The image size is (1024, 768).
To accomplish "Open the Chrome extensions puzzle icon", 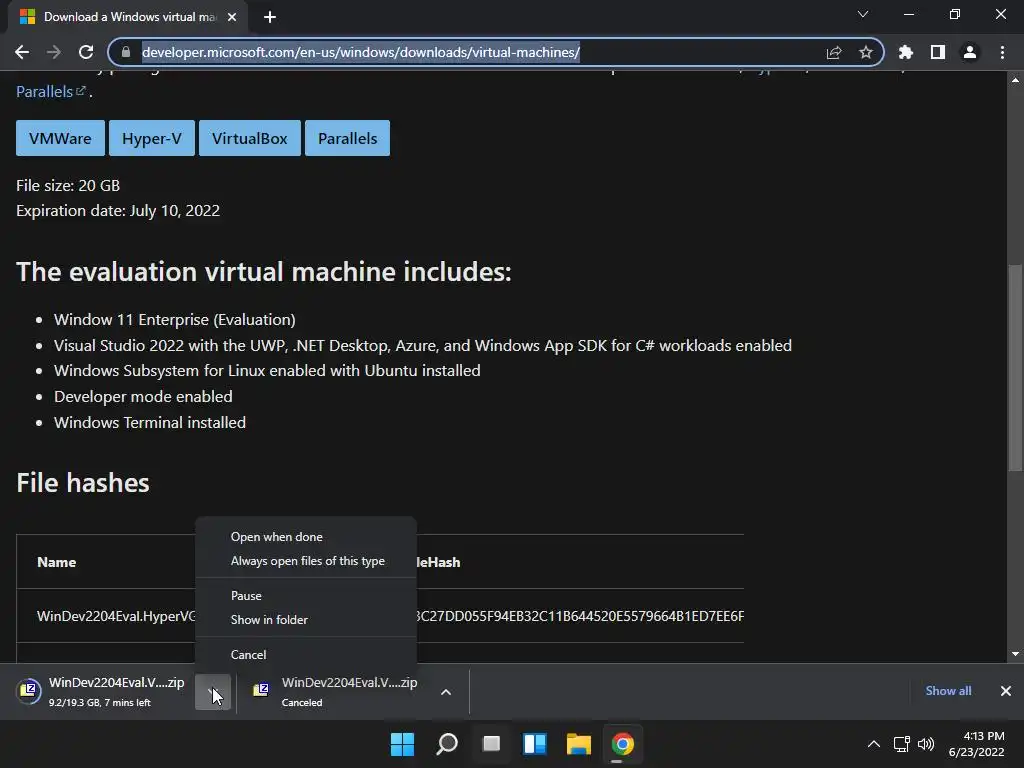I will pos(906,52).
